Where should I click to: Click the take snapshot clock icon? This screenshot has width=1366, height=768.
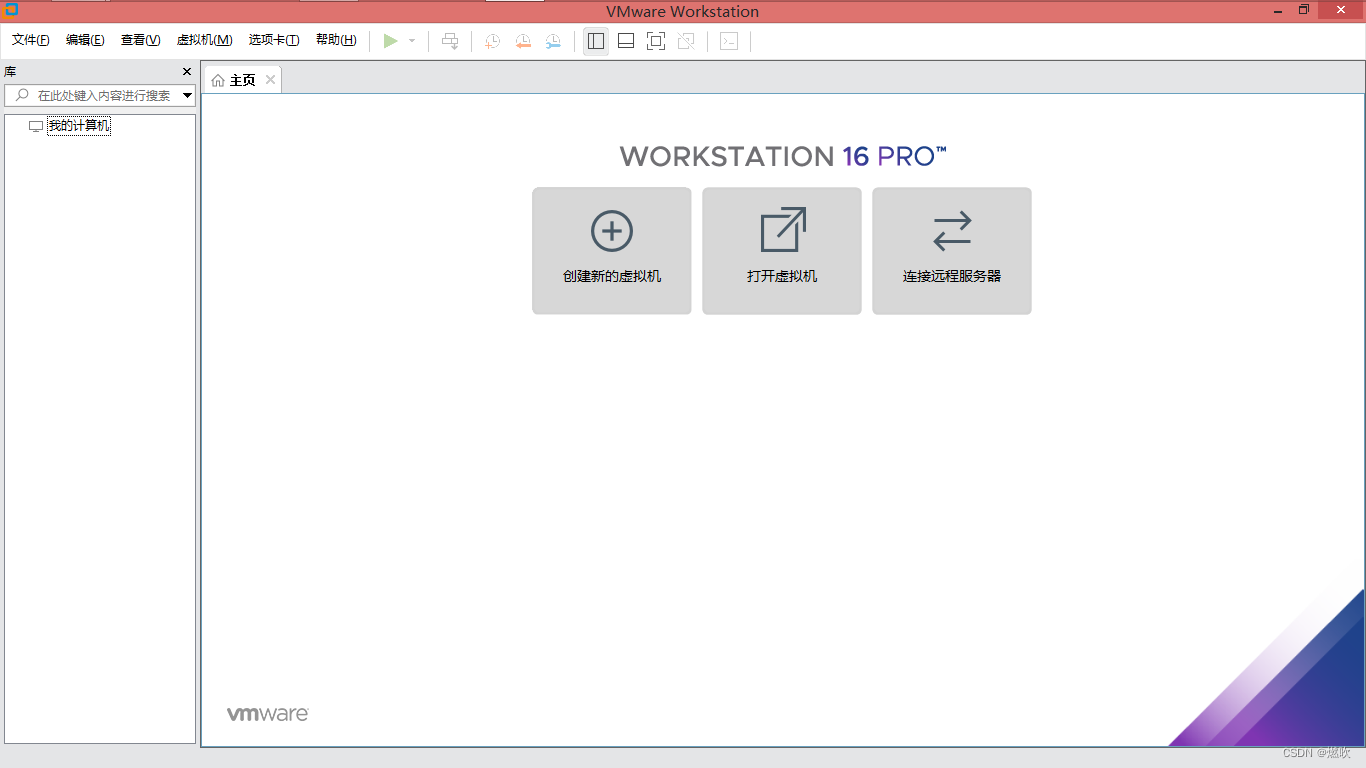(x=492, y=41)
